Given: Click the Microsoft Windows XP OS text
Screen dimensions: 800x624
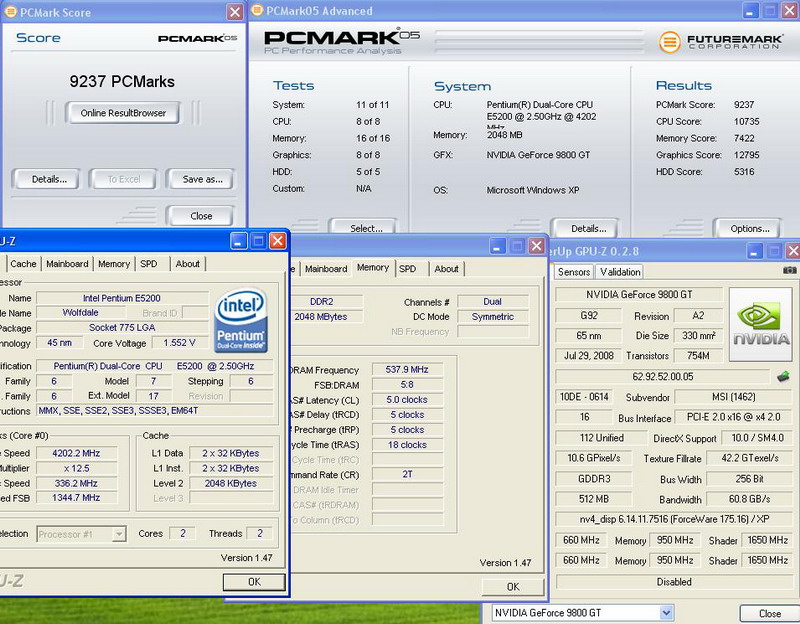Looking at the screenshot, I should pyautogui.click(x=533, y=190).
